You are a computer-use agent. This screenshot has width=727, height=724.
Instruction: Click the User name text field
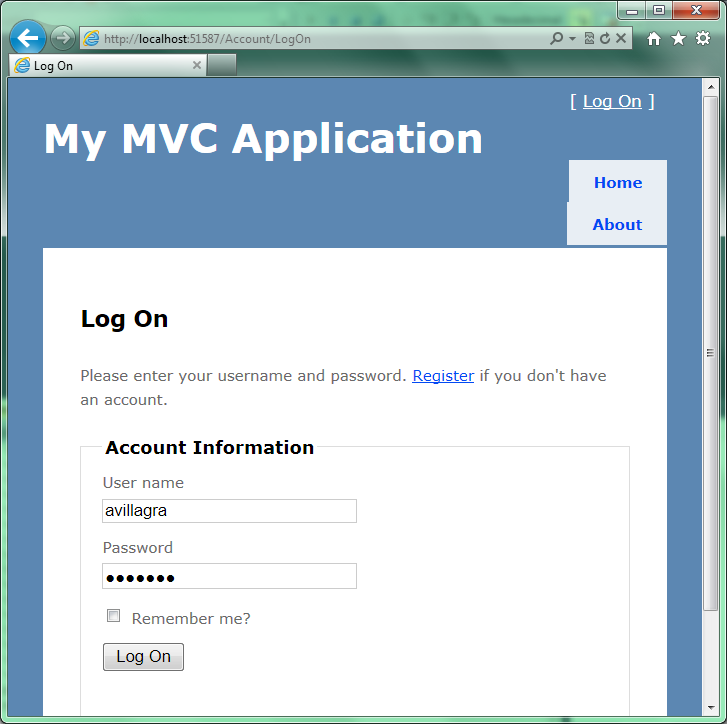[230, 511]
